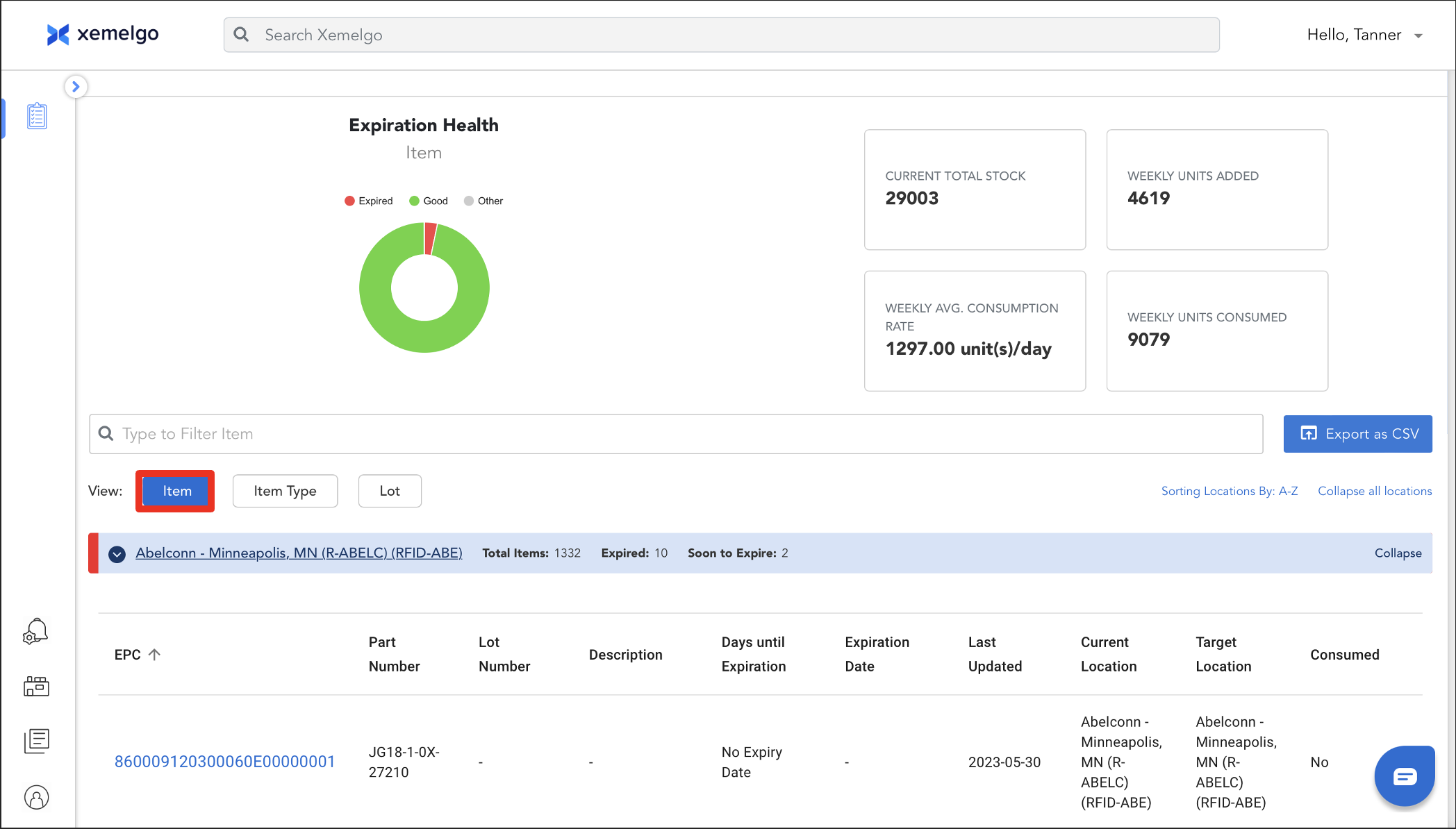
Task: Expand the sidebar with chevron arrow
Action: tap(76, 87)
